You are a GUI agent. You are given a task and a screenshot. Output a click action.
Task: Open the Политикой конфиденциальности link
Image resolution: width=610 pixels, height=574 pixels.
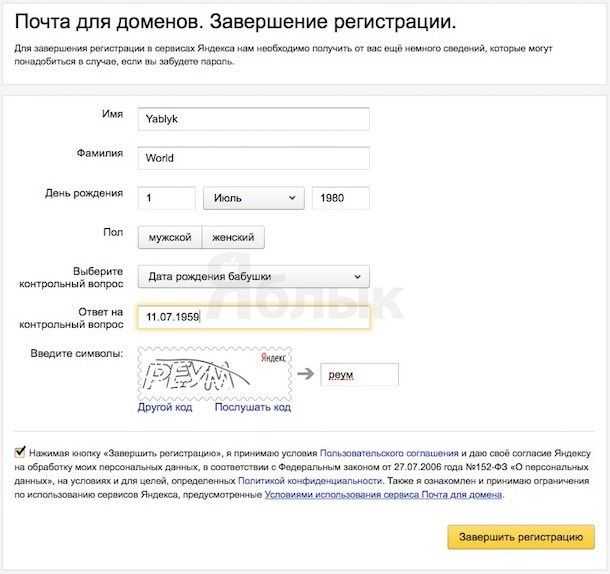click(x=310, y=481)
